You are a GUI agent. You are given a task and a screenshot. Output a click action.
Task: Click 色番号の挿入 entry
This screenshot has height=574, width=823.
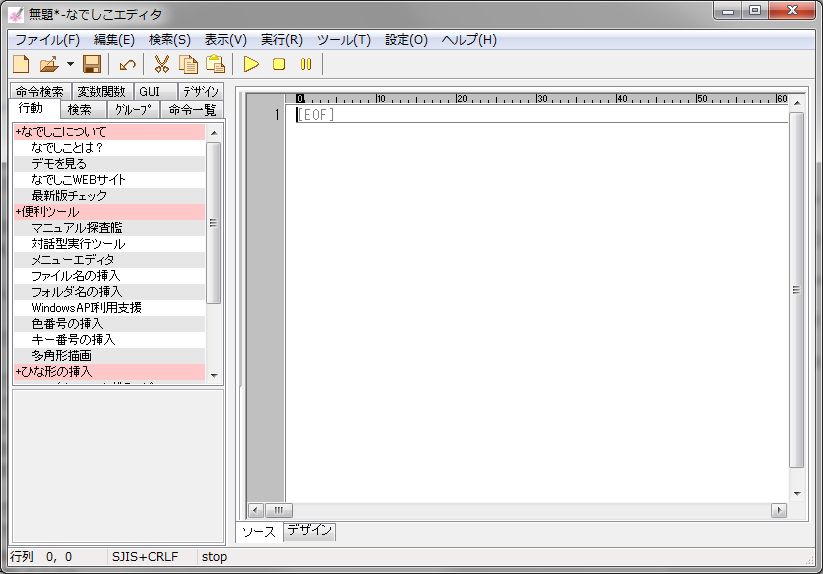tap(109, 324)
